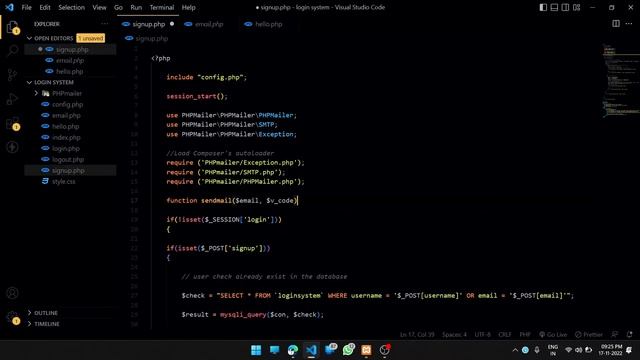Open the Terminal menu
The image size is (640, 360).
[162, 7]
